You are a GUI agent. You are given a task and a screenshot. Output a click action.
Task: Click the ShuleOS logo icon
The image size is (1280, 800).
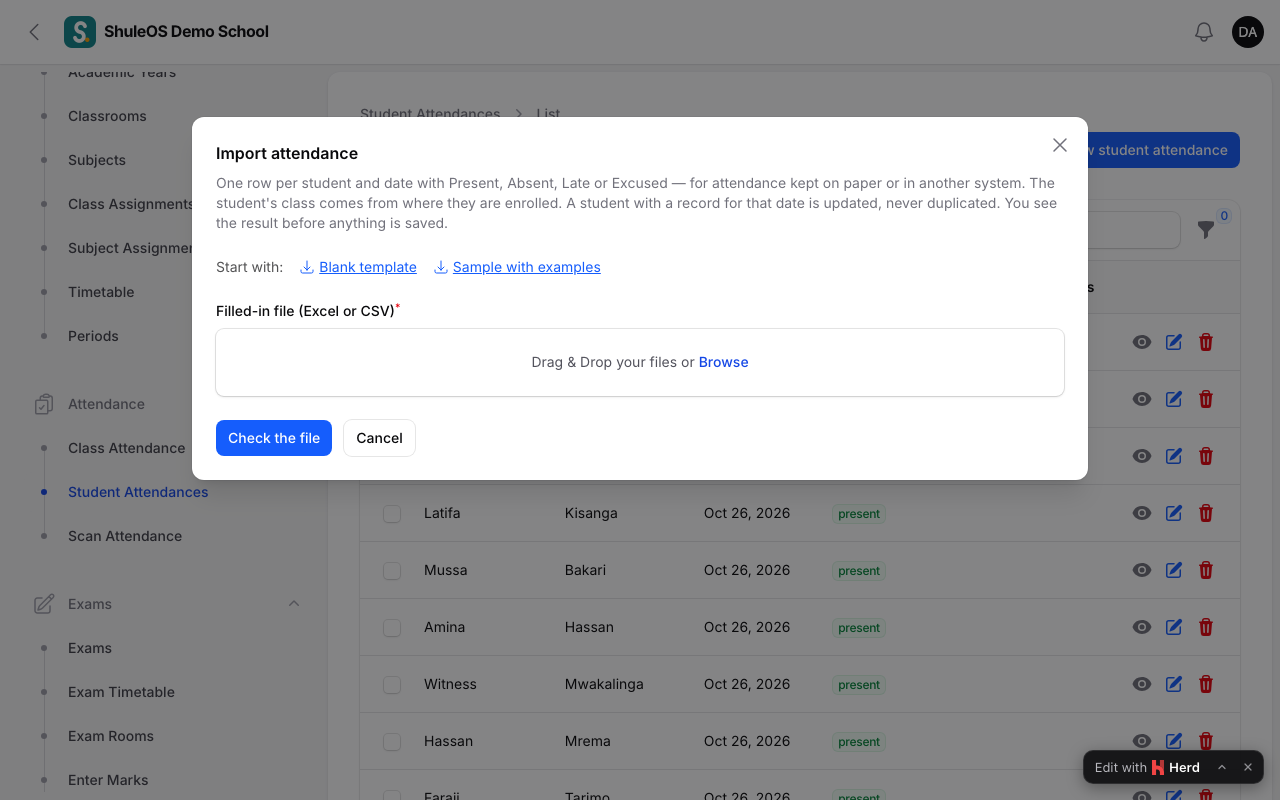[80, 32]
